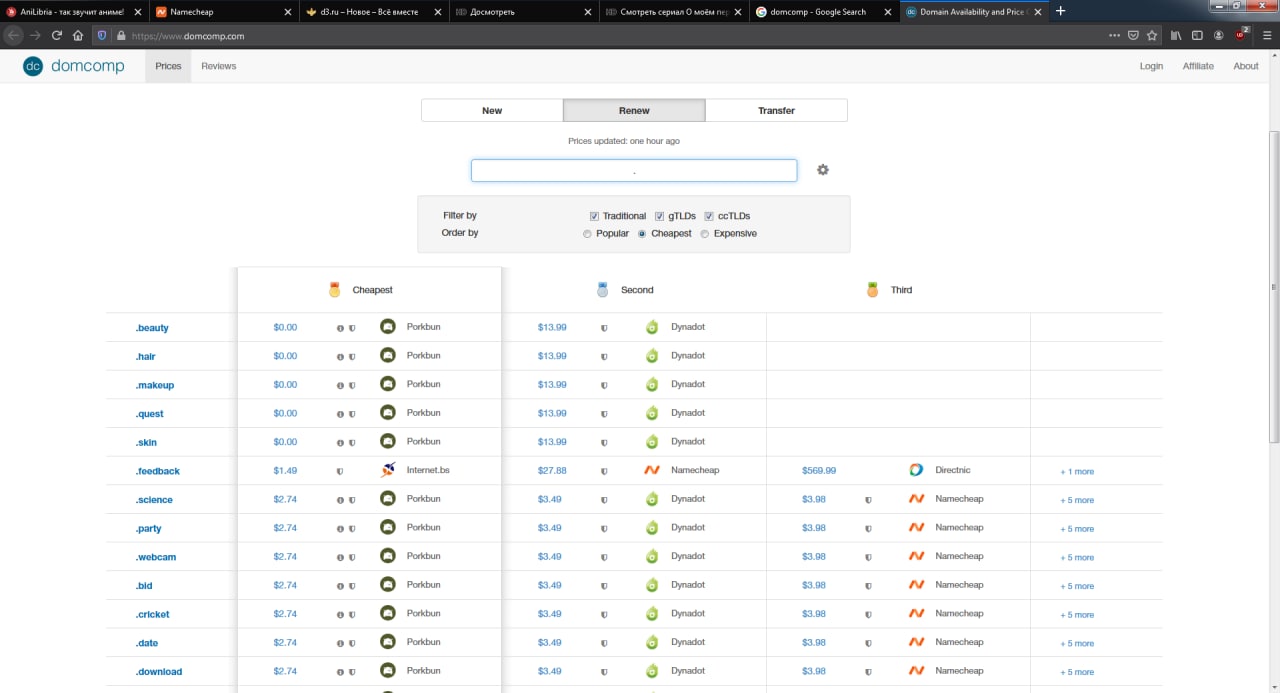Switch to the Namecheap browser tab

(x=225, y=11)
